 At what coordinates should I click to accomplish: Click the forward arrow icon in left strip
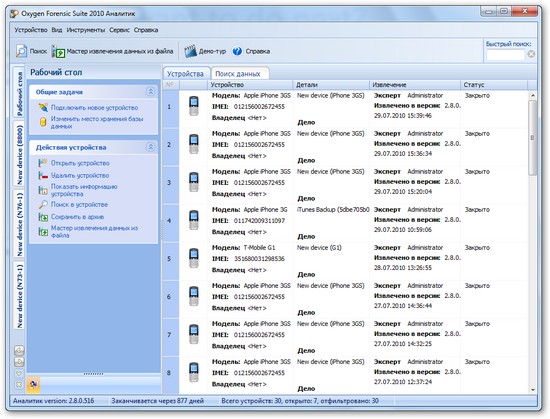tap(19, 361)
